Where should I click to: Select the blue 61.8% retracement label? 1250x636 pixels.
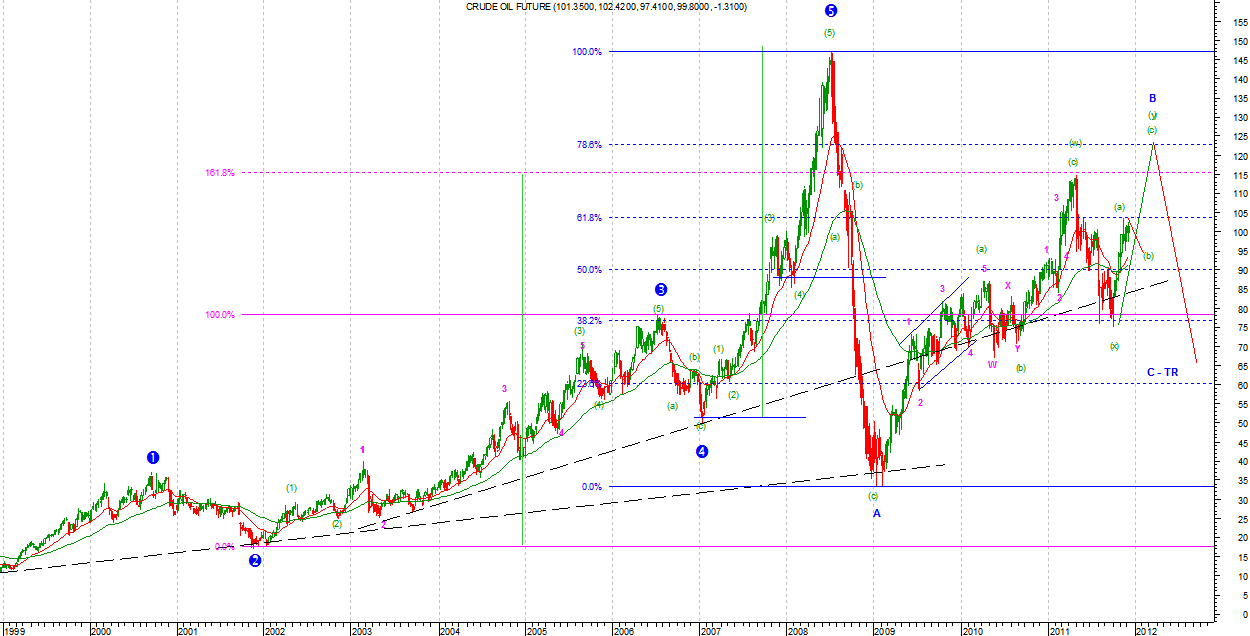tap(589, 218)
